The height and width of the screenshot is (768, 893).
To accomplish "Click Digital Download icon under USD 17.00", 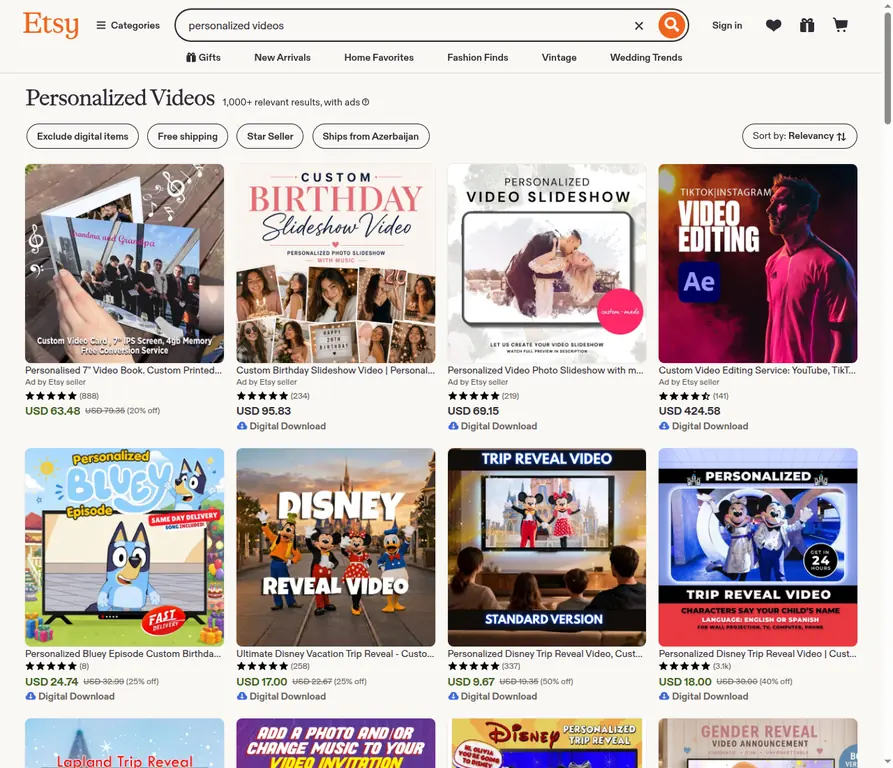I will click(242, 696).
